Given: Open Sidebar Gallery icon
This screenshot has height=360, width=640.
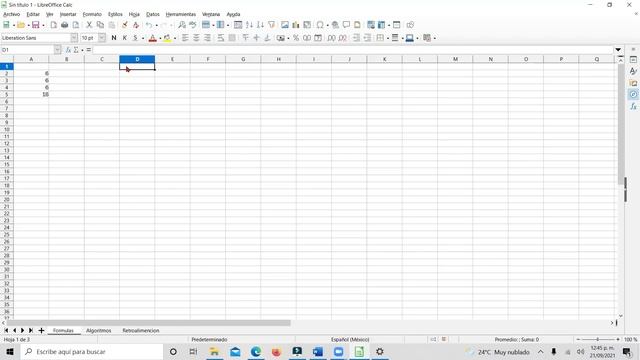Looking at the screenshot, I should [633, 83].
